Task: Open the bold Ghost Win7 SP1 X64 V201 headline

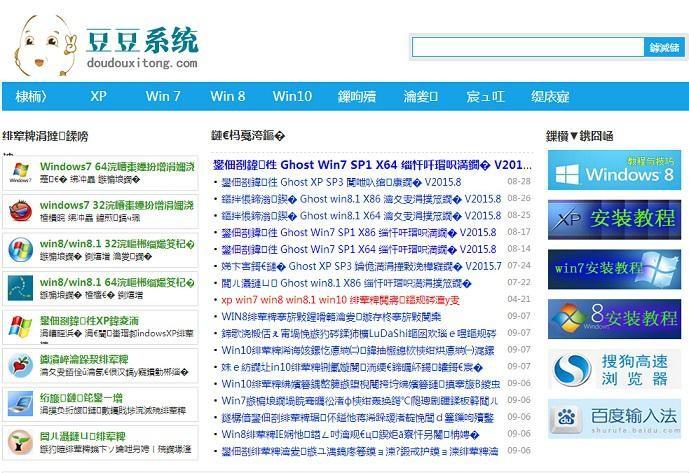Action: click(x=372, y=165)
